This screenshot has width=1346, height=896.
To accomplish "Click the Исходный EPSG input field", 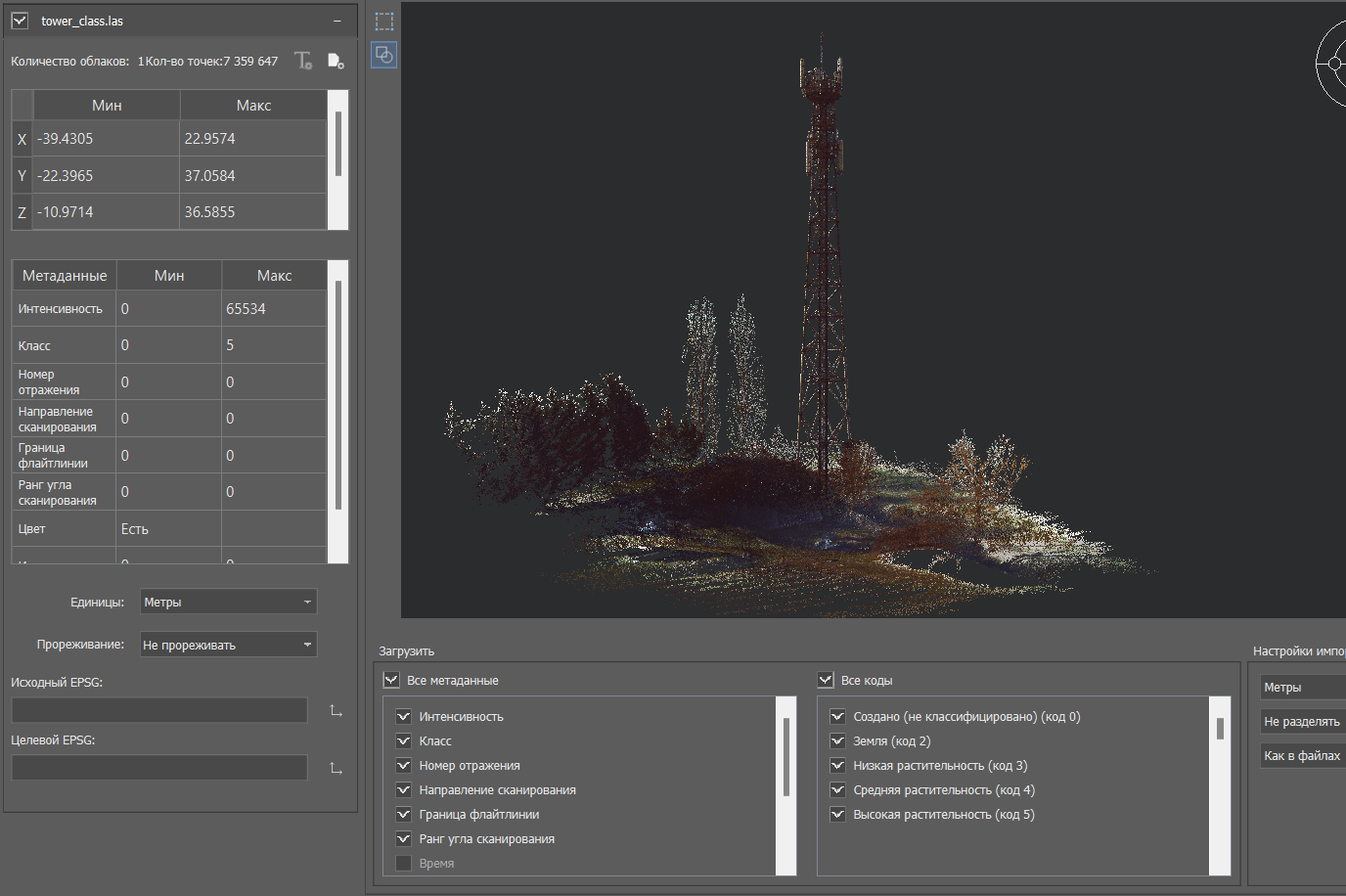I will coord(159,711).
